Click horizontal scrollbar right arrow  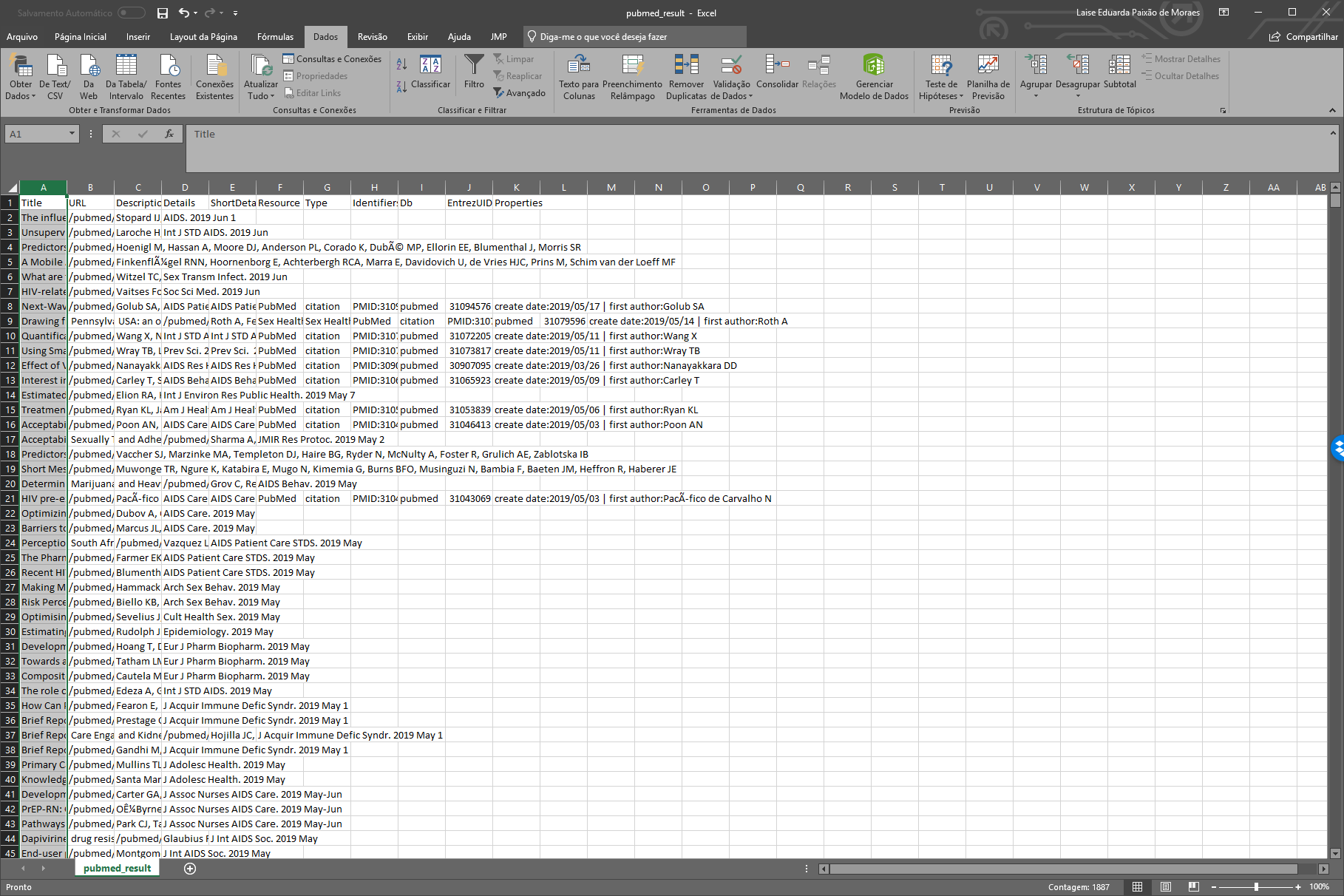[1324, 869]
